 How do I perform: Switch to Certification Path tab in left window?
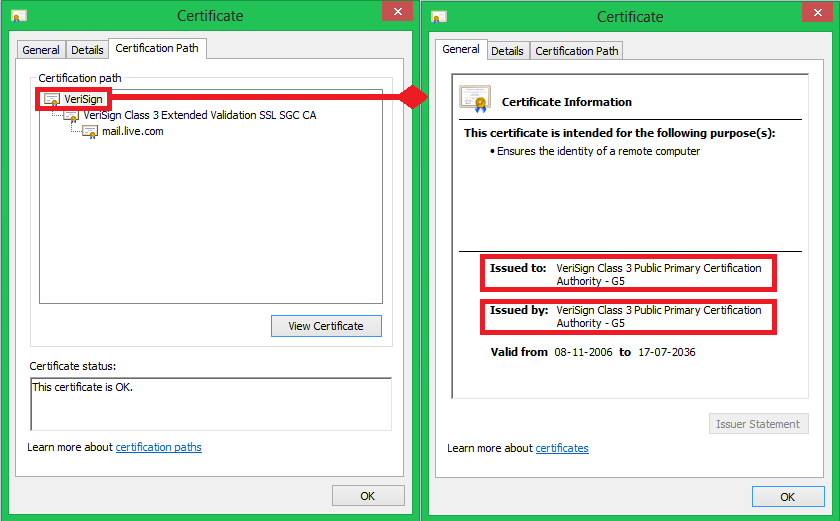pyautogui.click(x=157, y=48)
